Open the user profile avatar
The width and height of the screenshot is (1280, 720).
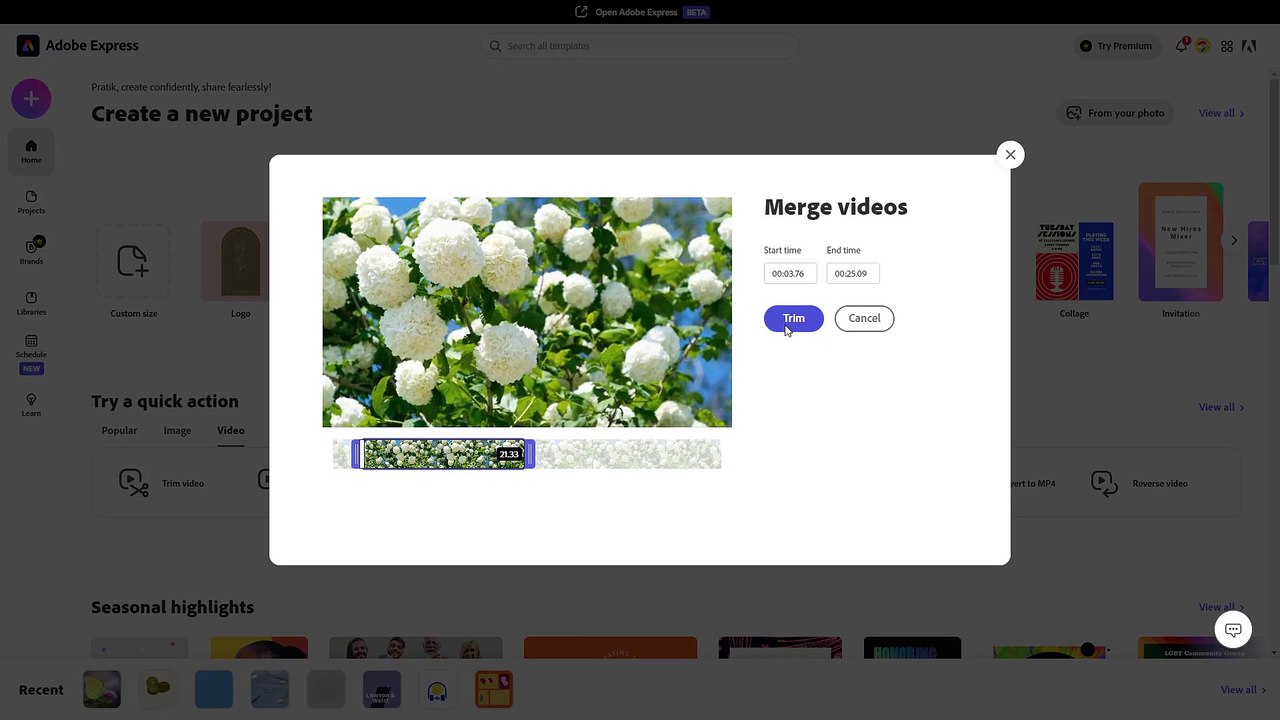pyautogui.click(x=1203, y=46)
